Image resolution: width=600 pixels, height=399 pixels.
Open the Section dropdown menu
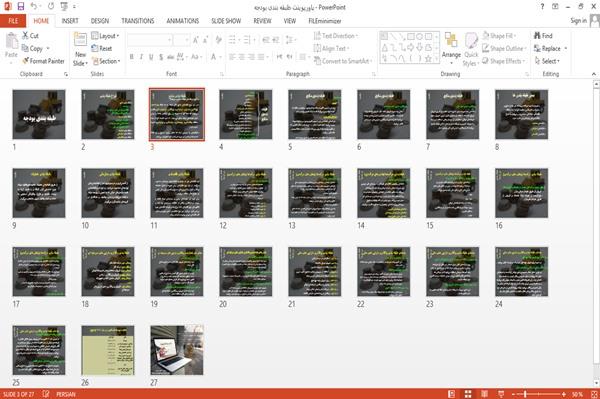pyautogui.click(x=106, y=61)
